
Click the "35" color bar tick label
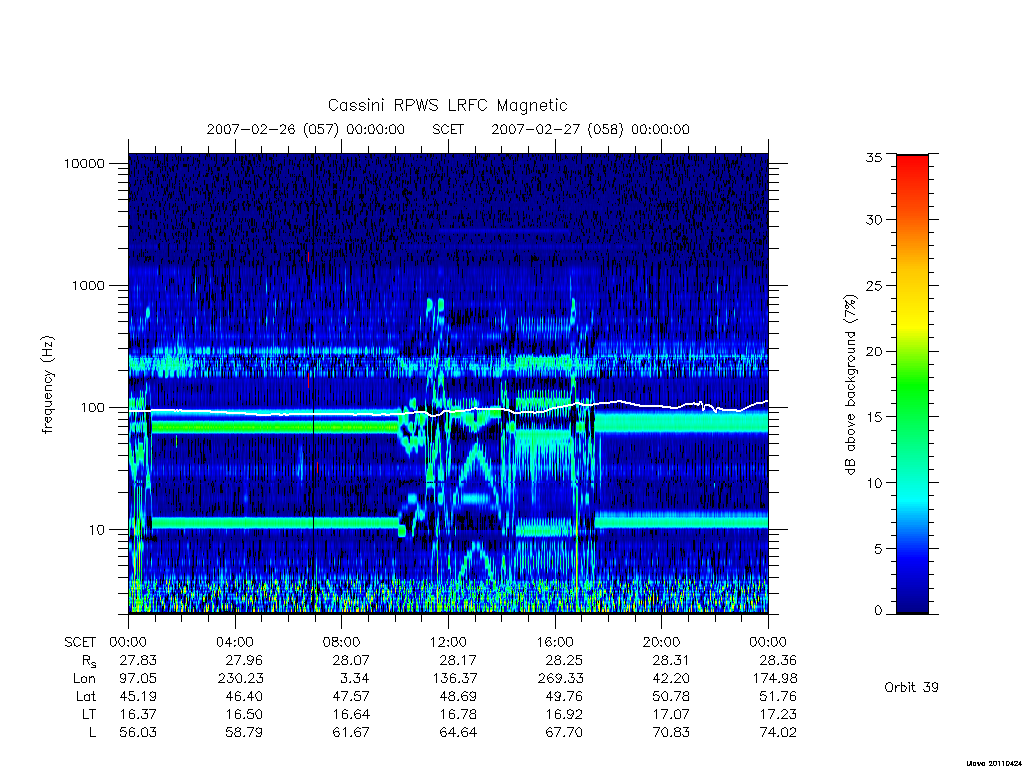873,157
